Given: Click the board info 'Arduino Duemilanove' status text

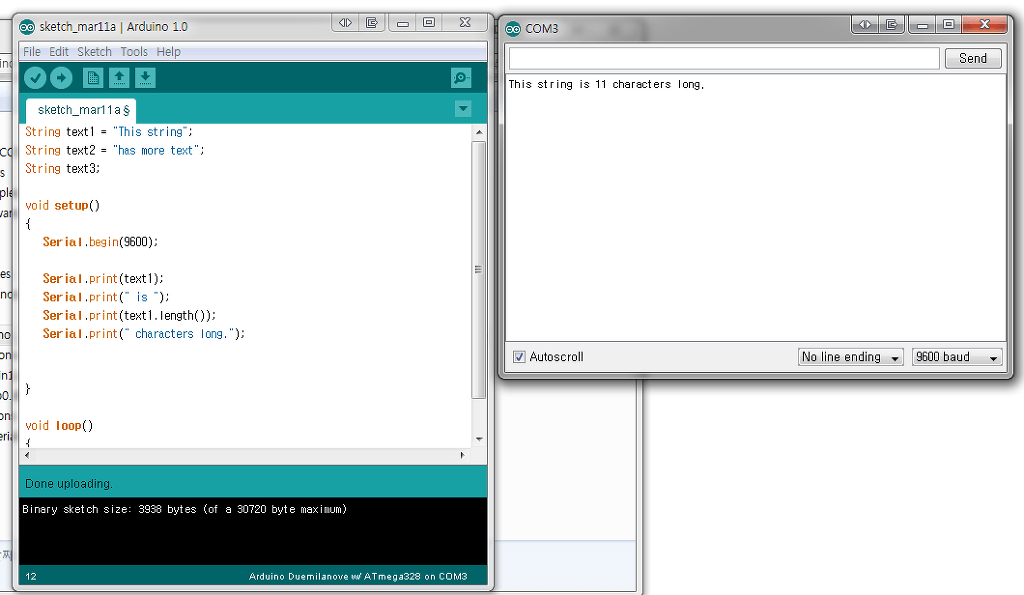Looking at the screenshot, I should pyautogui.click(x=358, y=576).
